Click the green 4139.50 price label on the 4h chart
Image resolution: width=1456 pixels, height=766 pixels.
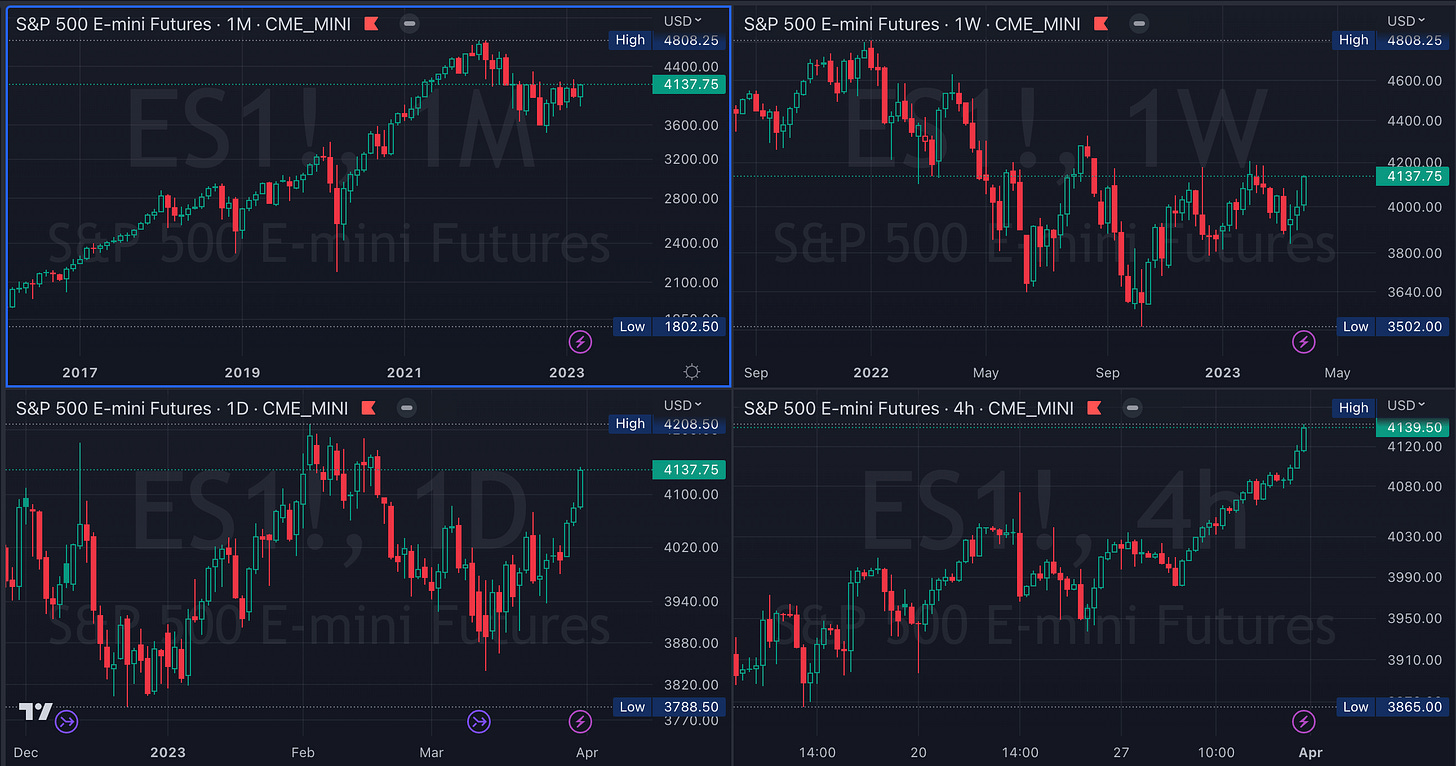point(1412,428)
